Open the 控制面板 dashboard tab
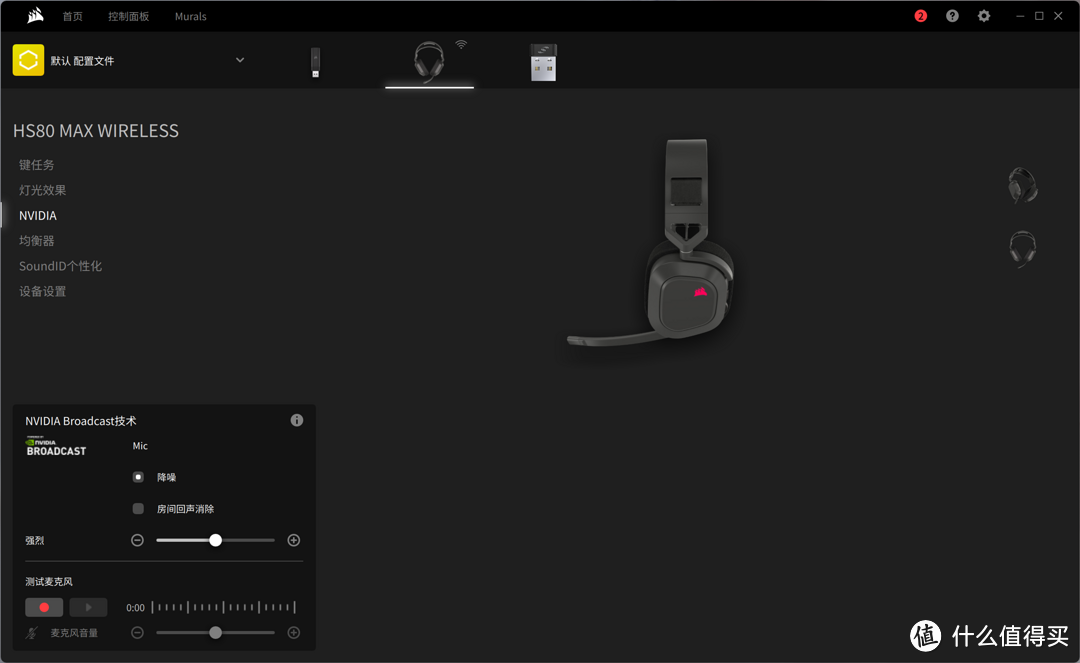 pos(128,16)
